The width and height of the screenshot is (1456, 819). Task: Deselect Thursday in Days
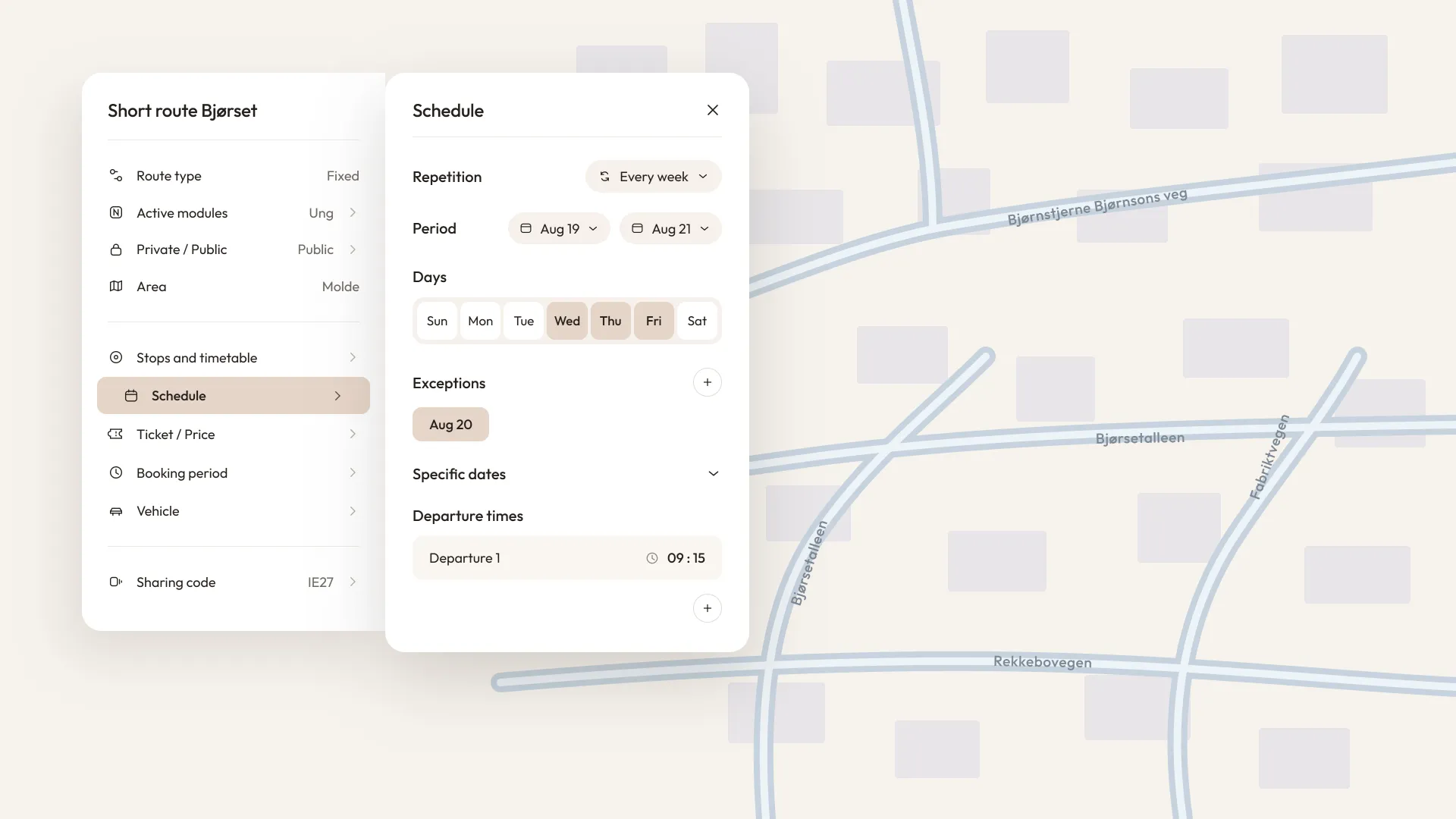click(x=610, y=322)
